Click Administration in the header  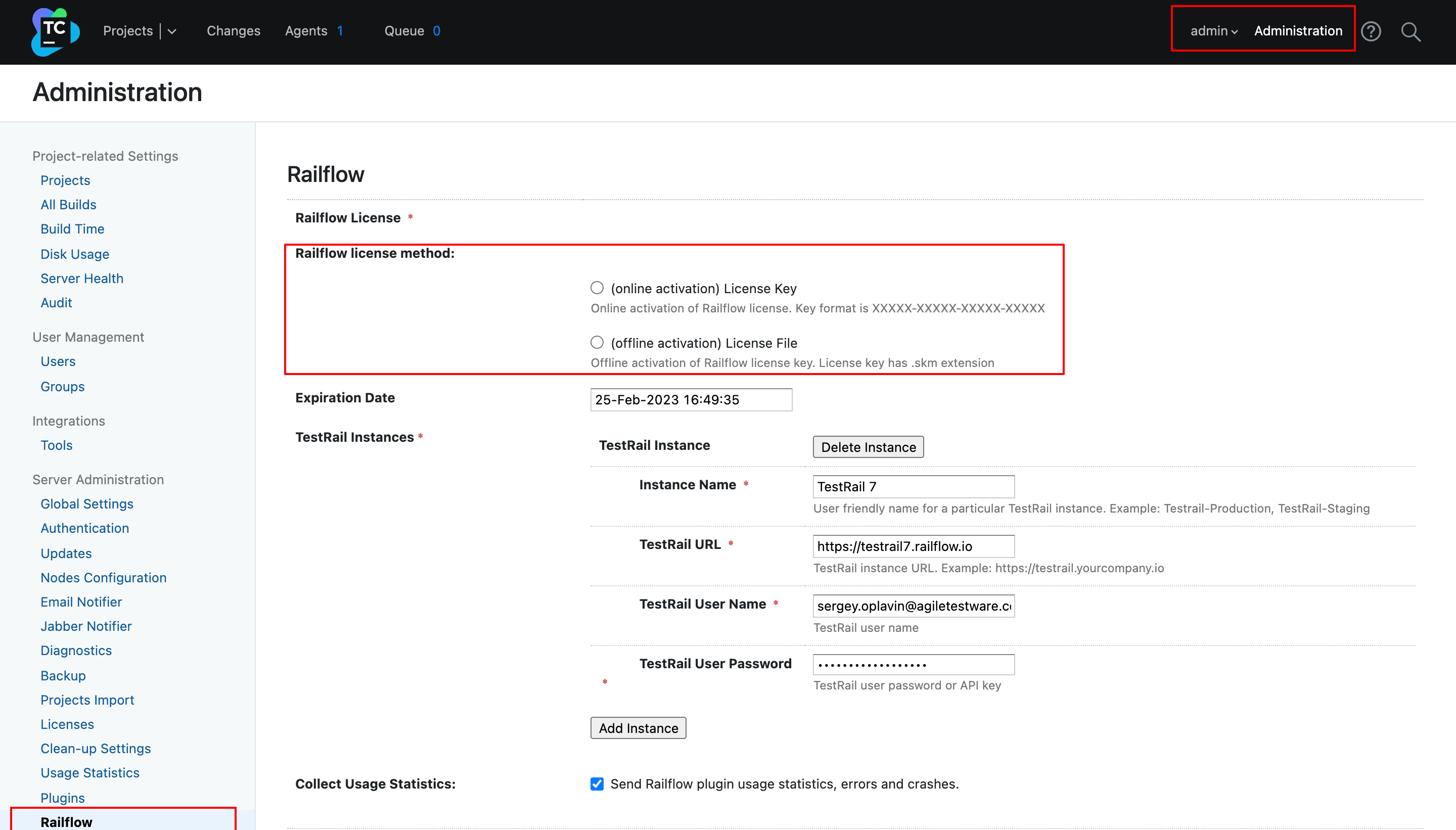[1298, 31]
